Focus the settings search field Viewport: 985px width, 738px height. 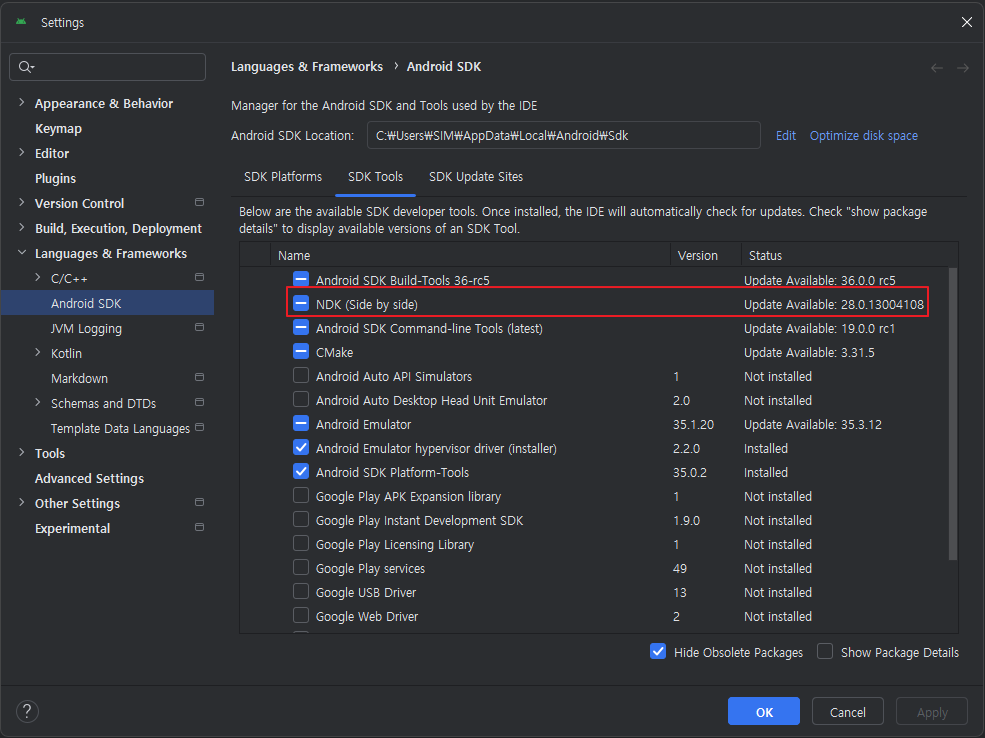[x=107, y=67]
